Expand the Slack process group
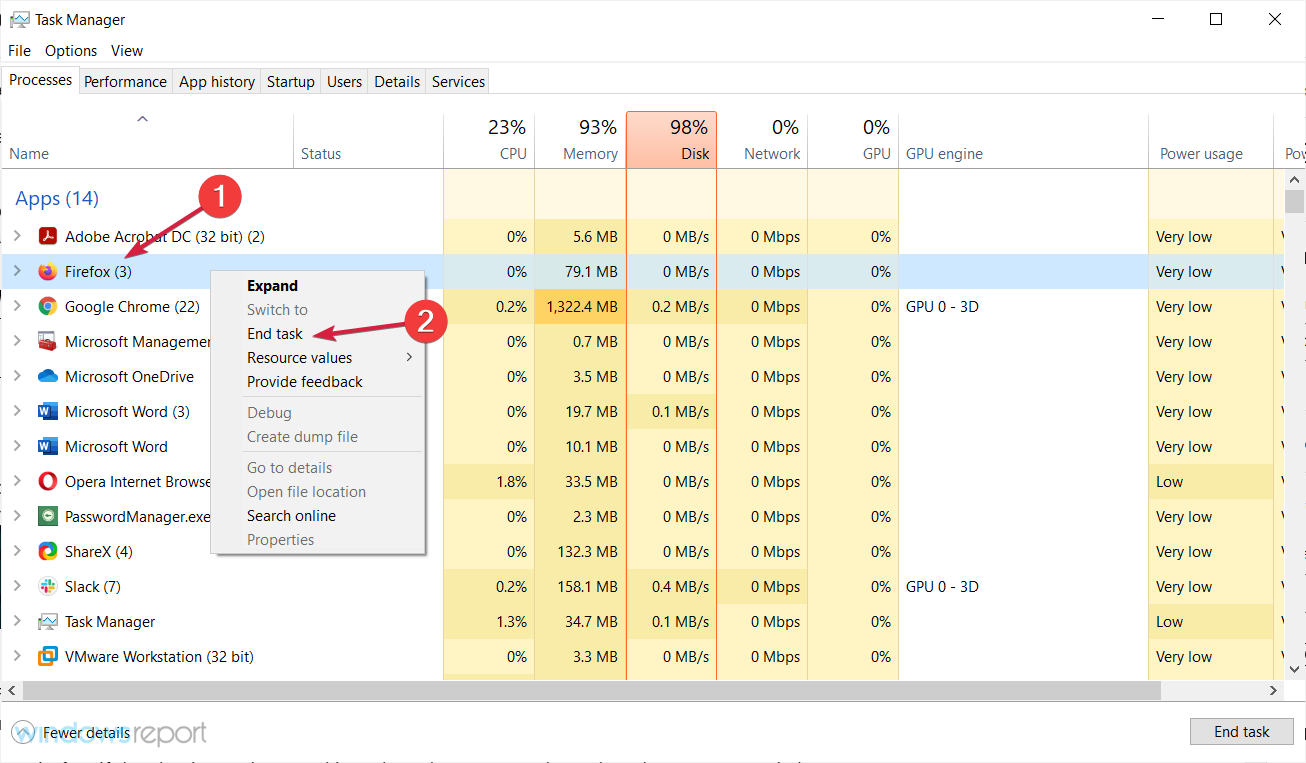Screen dimensions: 1306x763 17,587
